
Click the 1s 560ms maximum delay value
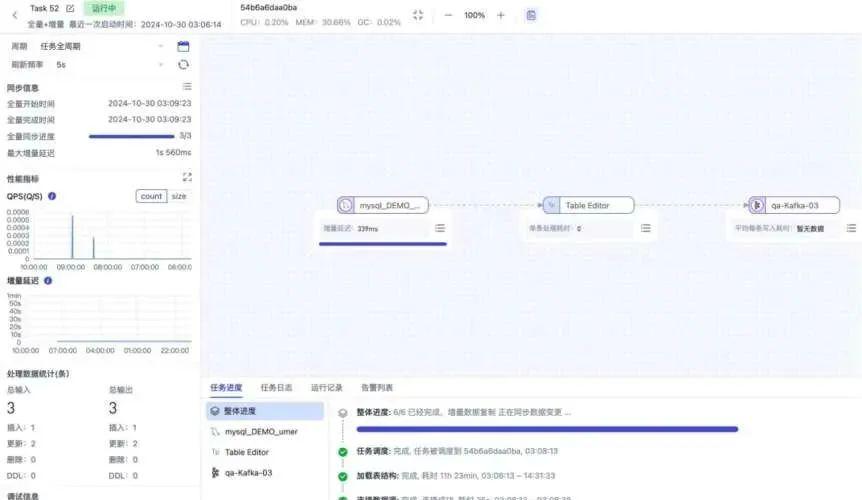point(173,152)
